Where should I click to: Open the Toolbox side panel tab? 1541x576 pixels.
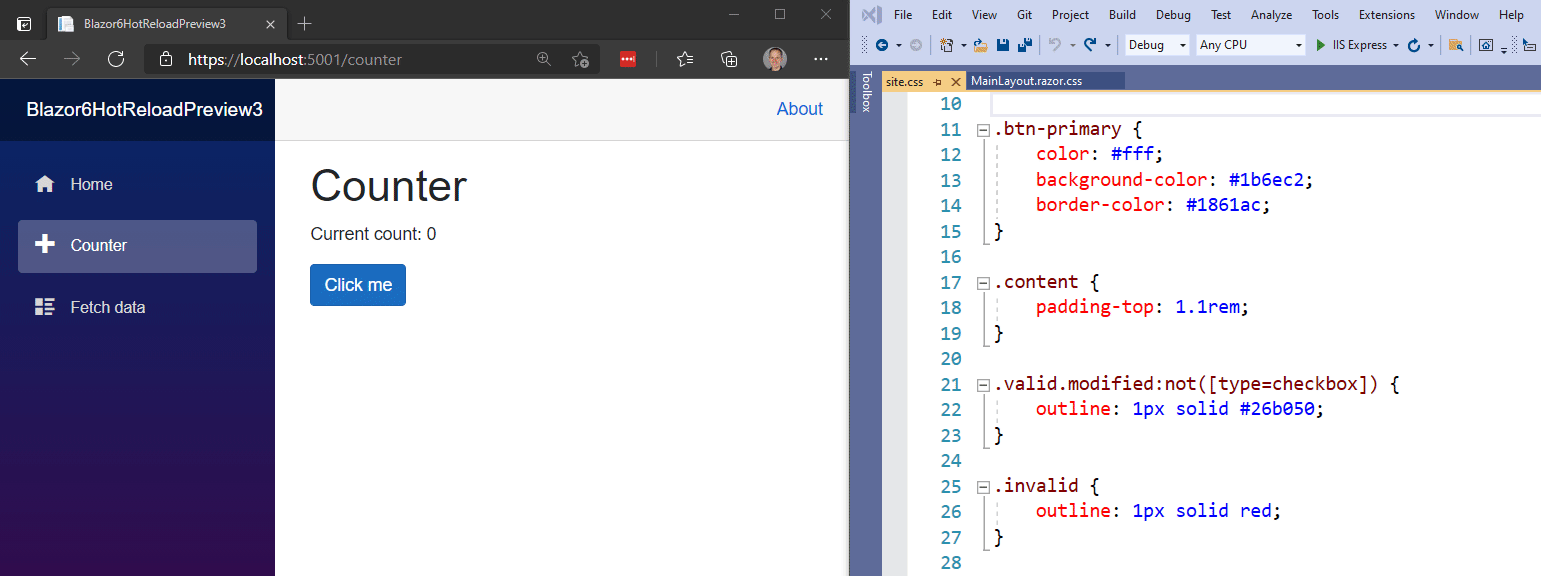(867, 92)
